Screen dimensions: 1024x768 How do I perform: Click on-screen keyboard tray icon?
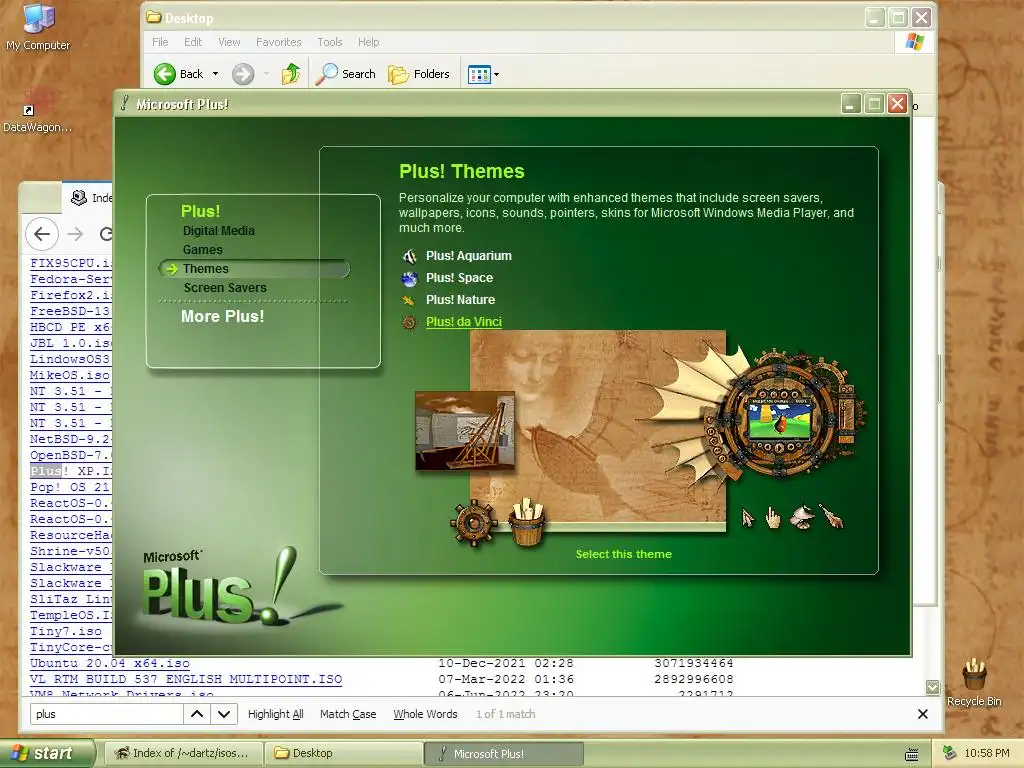point(912,755)
